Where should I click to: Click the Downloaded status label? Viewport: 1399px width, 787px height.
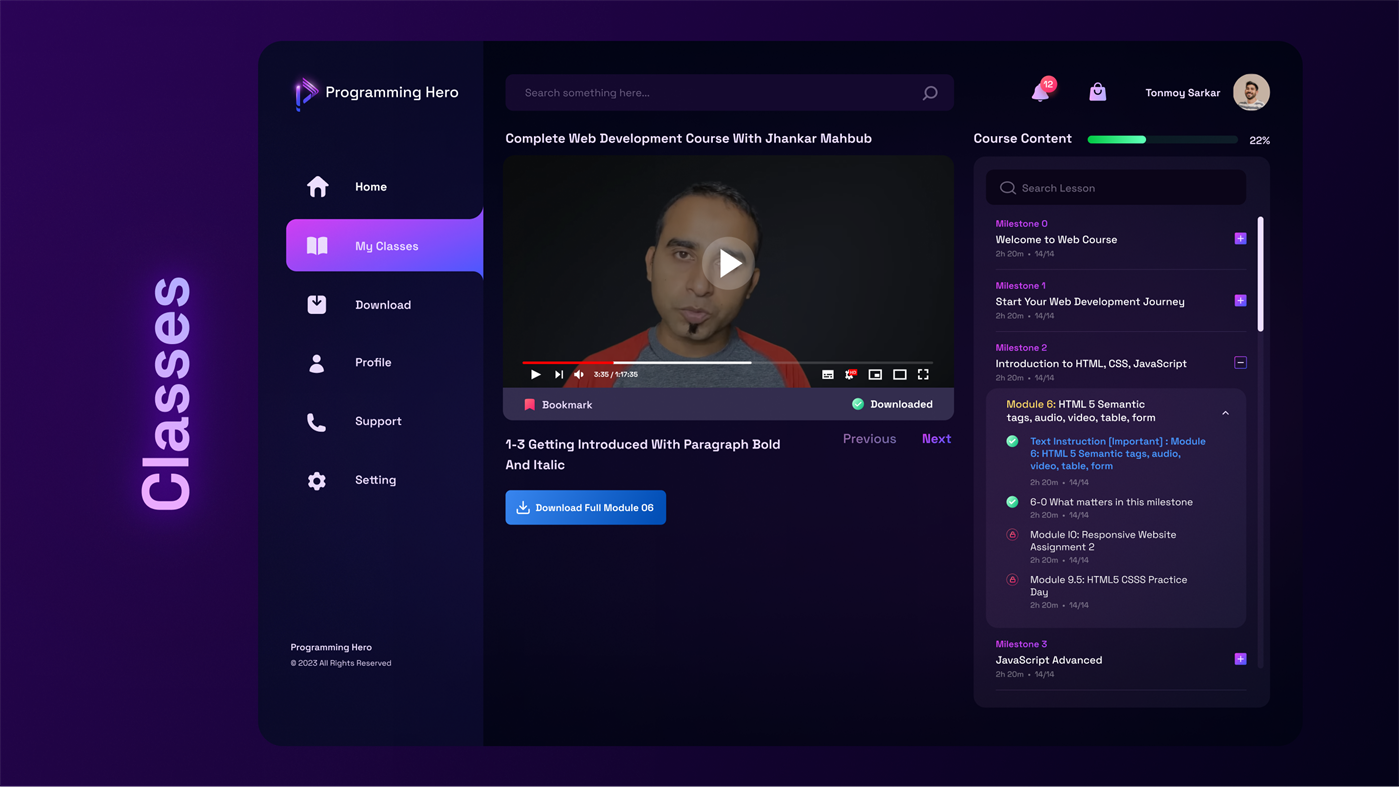click(901, 404)
